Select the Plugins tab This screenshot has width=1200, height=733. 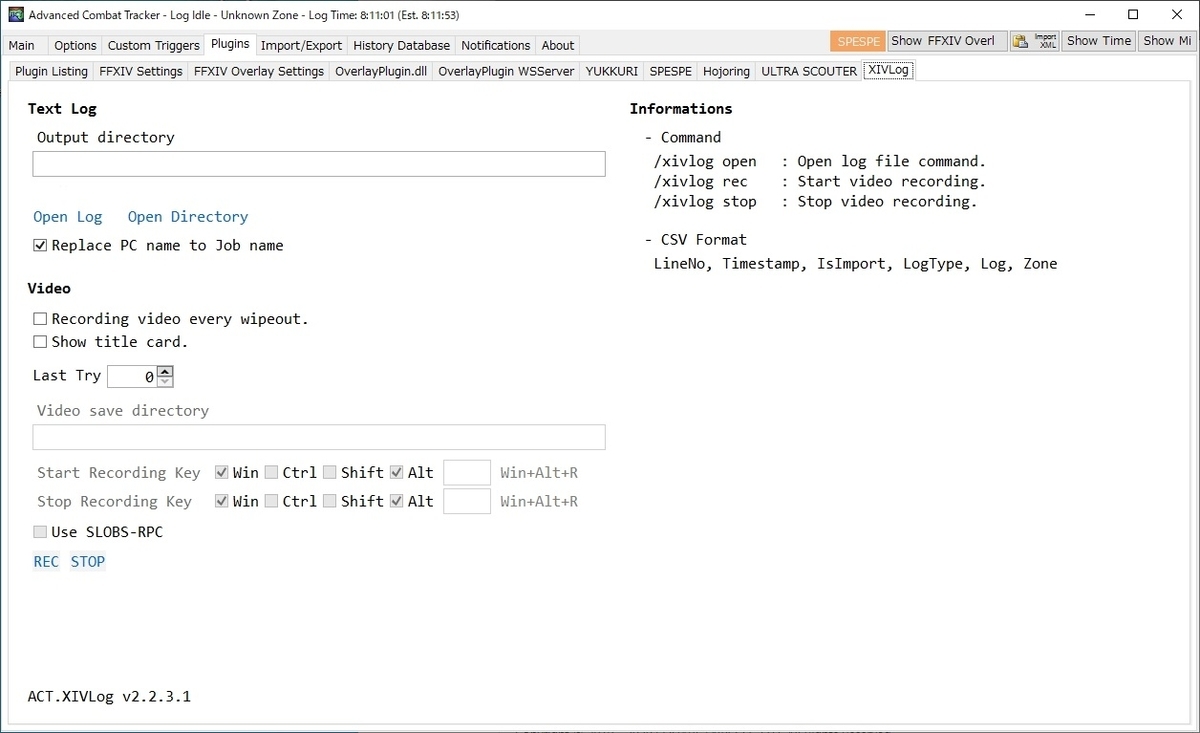(x=230, y=44)
